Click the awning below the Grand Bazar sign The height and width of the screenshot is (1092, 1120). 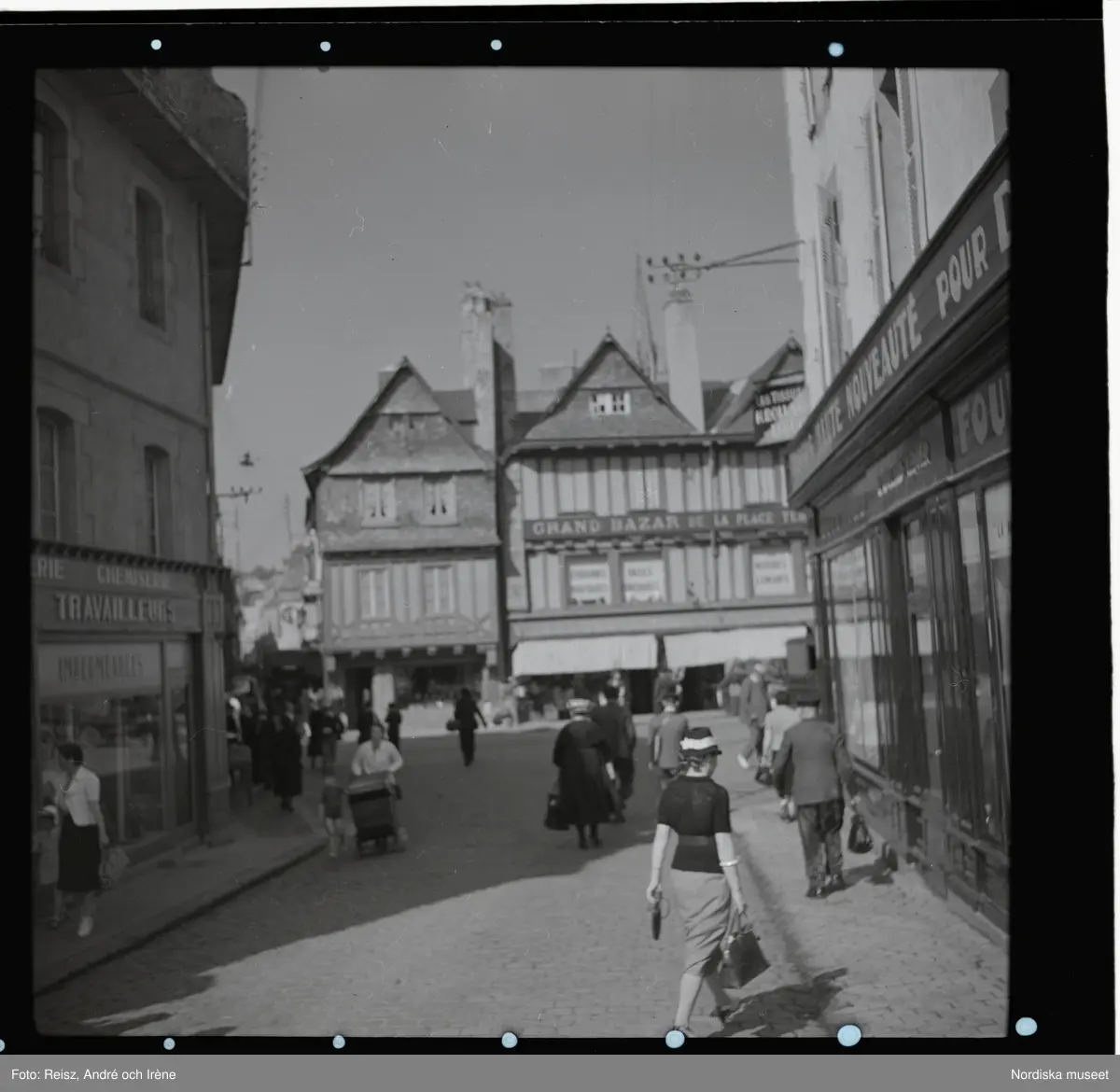click(x=585, y=653)
